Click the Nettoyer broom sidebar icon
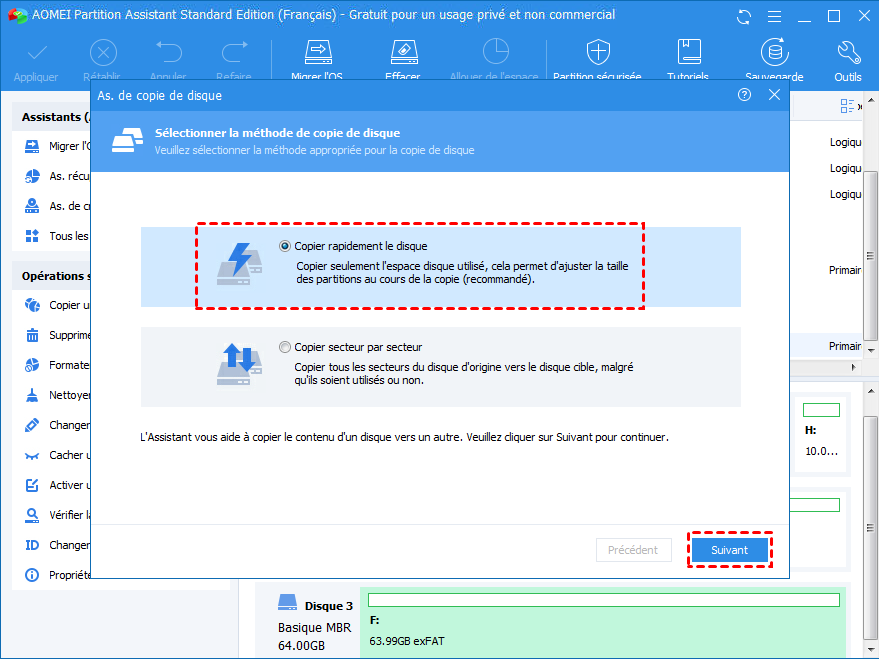 tap(33, 395)
